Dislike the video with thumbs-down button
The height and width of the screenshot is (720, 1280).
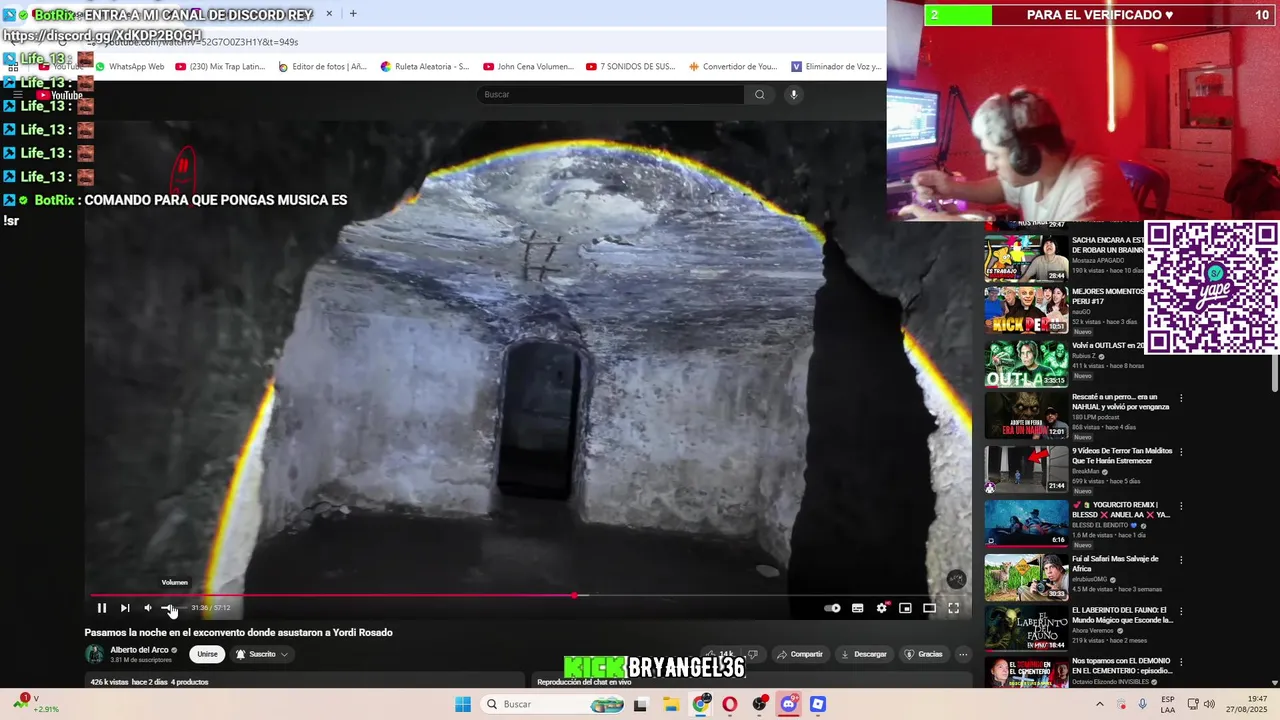pos(754,654)
